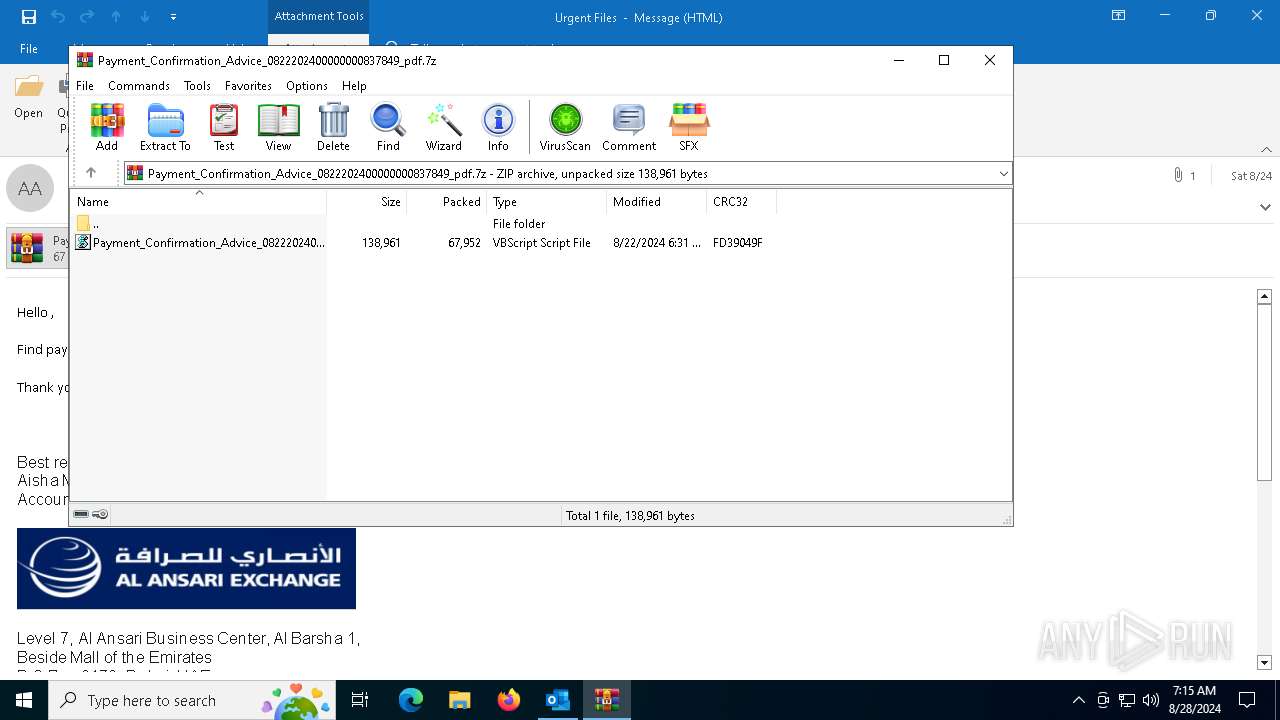Expand the message header chevron
Screen dimensions: 1280x720
coord(1266,208)
